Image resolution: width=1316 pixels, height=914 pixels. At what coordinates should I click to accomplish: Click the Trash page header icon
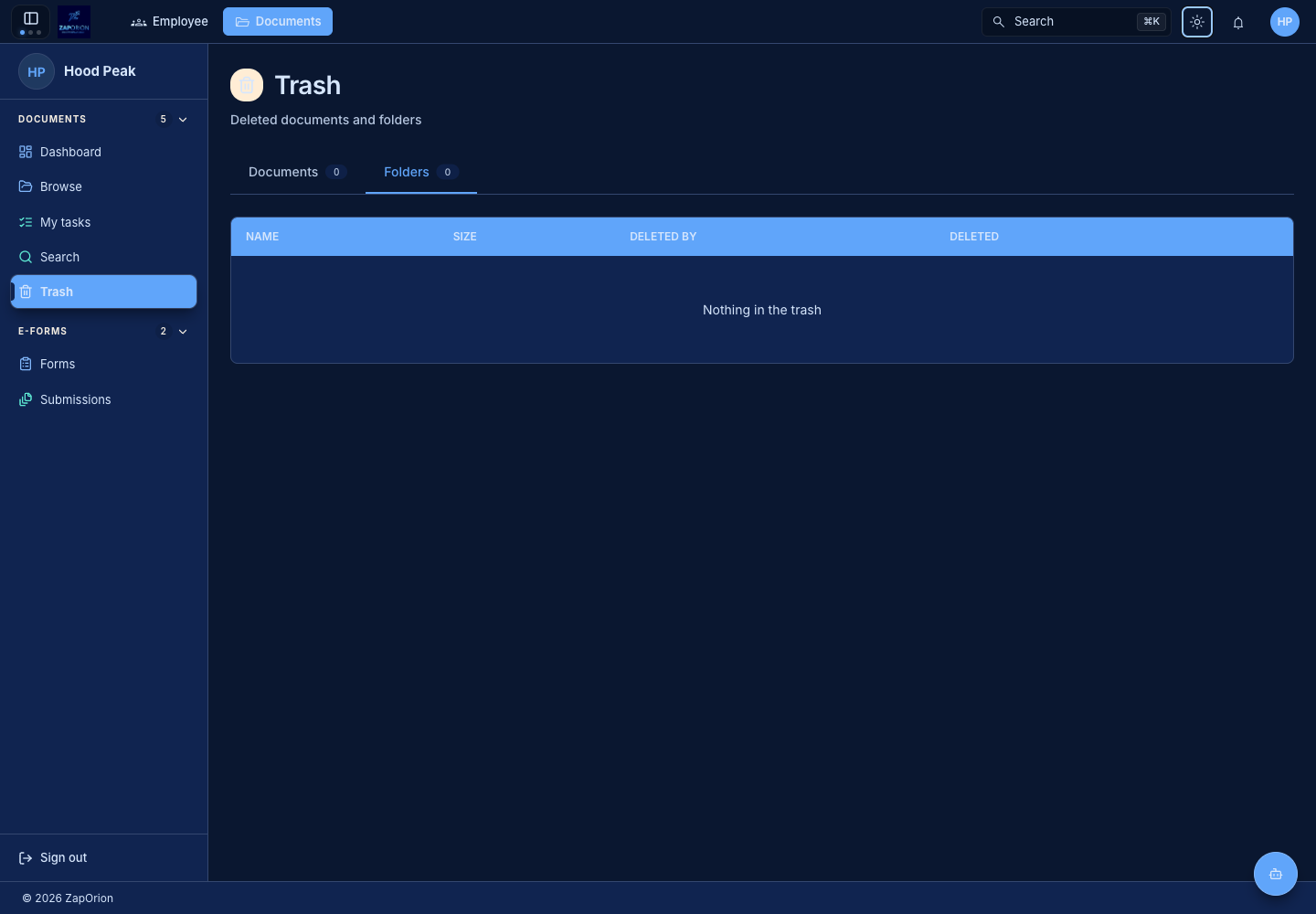point(247,85)
